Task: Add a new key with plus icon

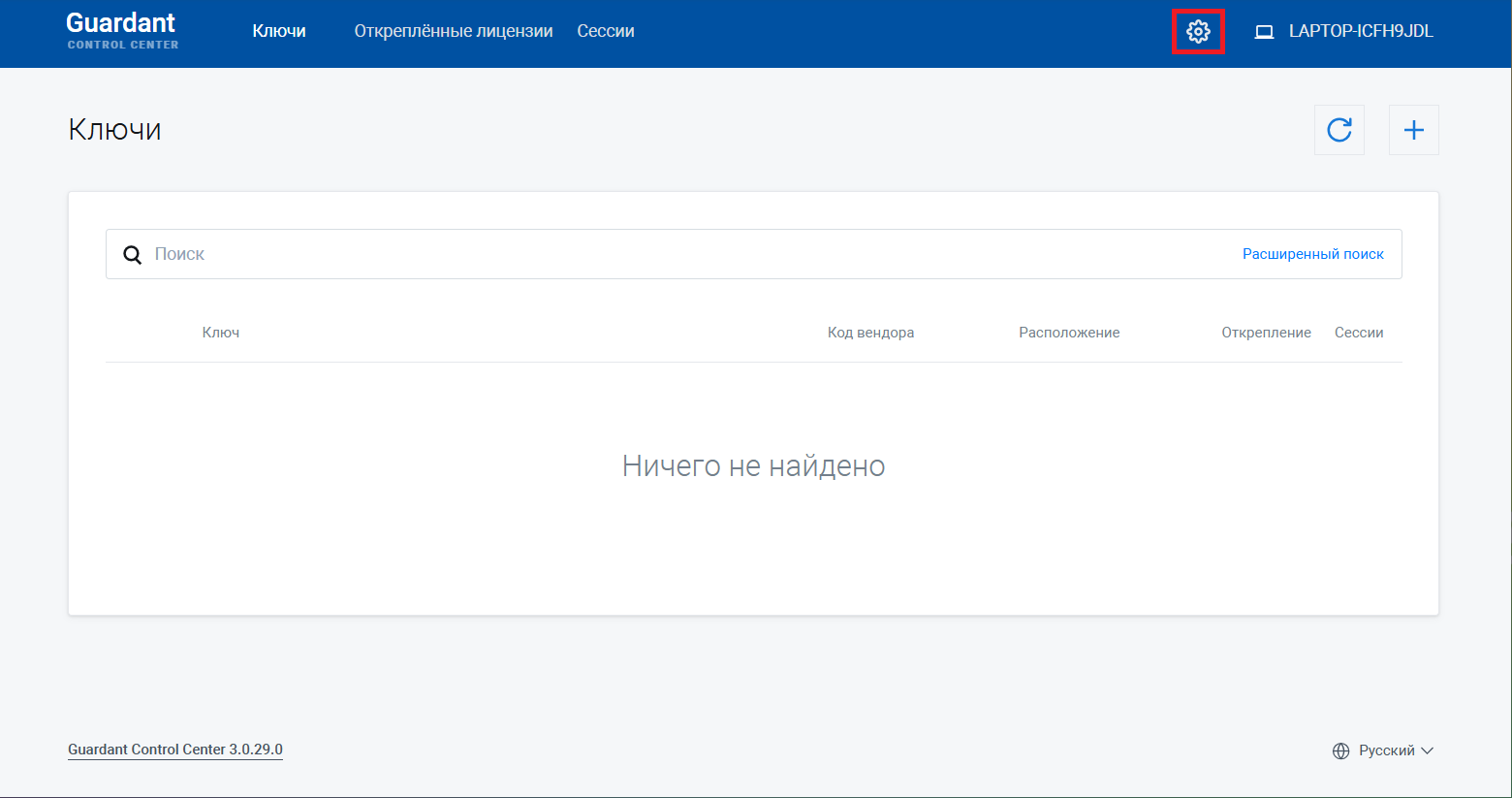Action: 1413,130
